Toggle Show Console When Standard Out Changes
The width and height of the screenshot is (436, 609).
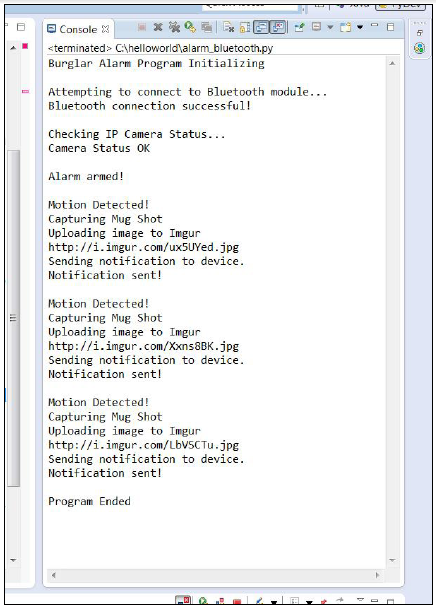pyautogui.click(x=261, y=27)
